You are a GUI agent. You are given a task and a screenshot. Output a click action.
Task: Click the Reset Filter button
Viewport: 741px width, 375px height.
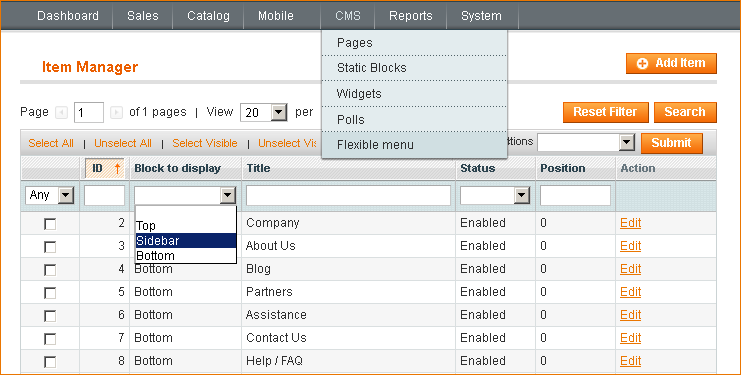605,112
